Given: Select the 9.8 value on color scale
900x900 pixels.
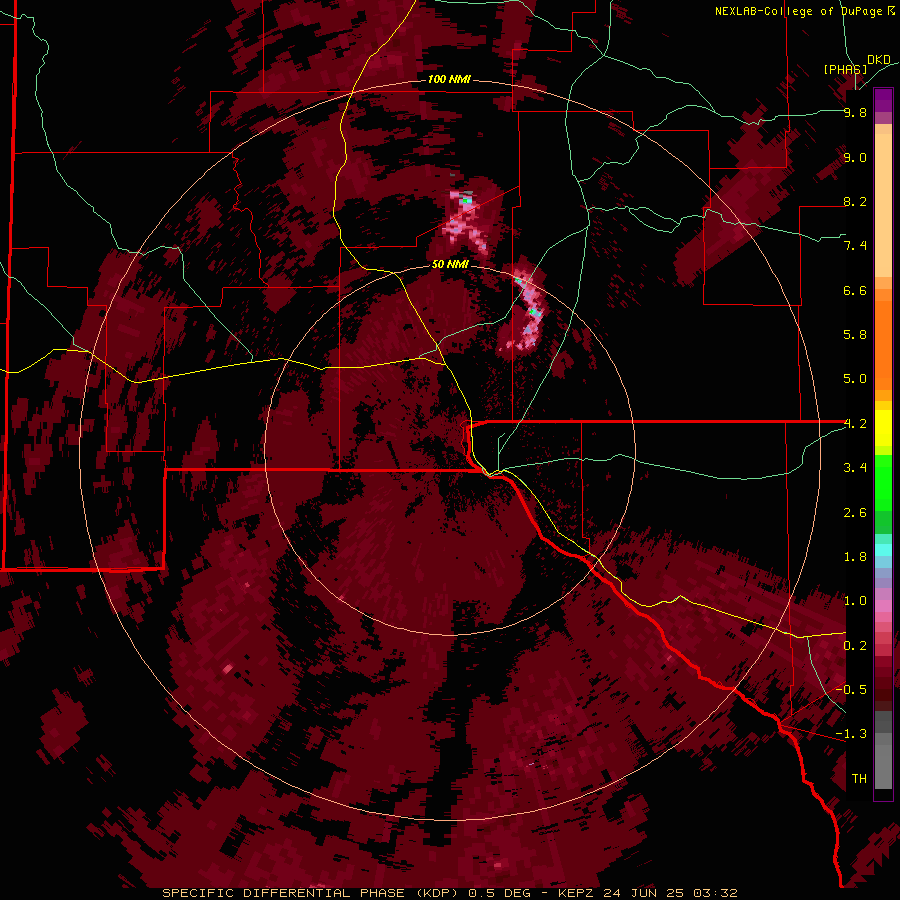Looking at the screenshot, I should click(855, 112).
